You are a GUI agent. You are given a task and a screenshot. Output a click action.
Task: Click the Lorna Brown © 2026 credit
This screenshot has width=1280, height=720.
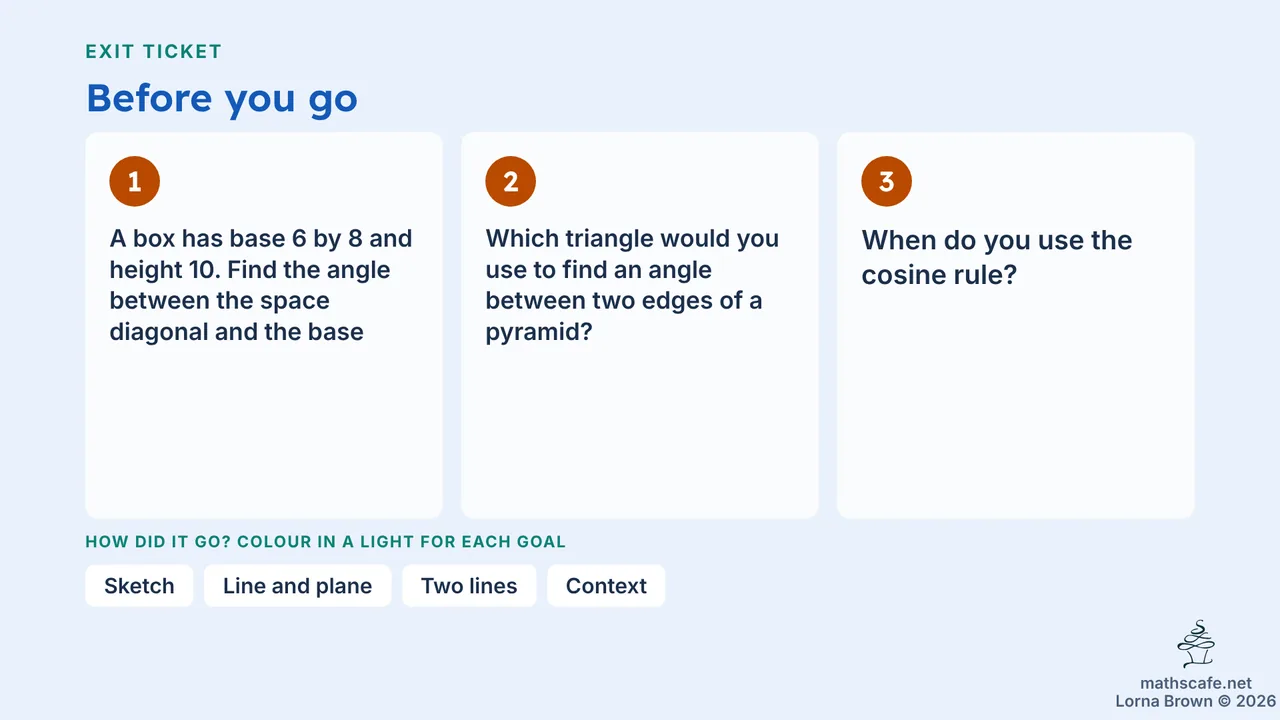[1196, 702]
